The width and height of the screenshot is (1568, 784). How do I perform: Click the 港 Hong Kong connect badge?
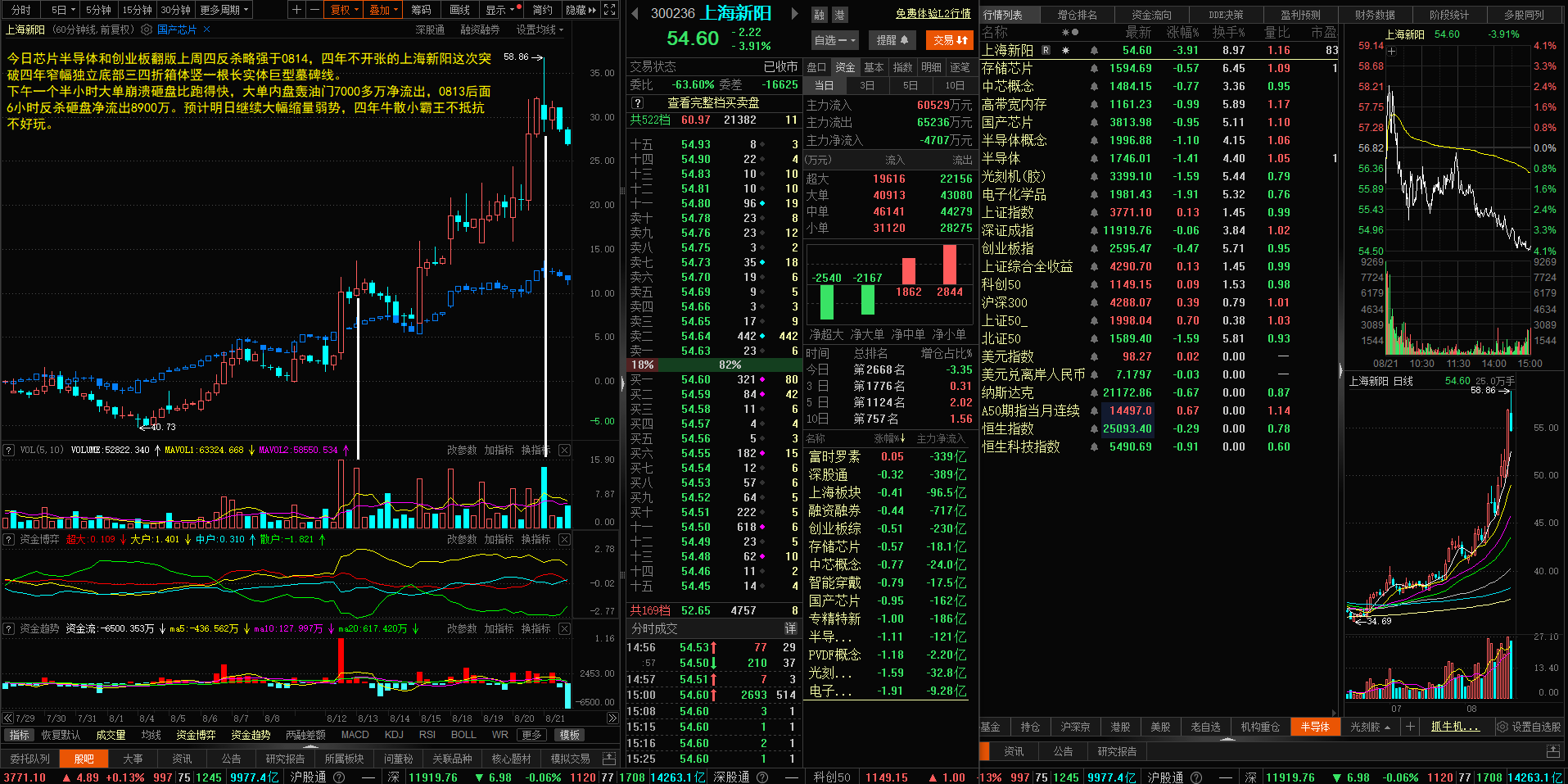(839, 15)
